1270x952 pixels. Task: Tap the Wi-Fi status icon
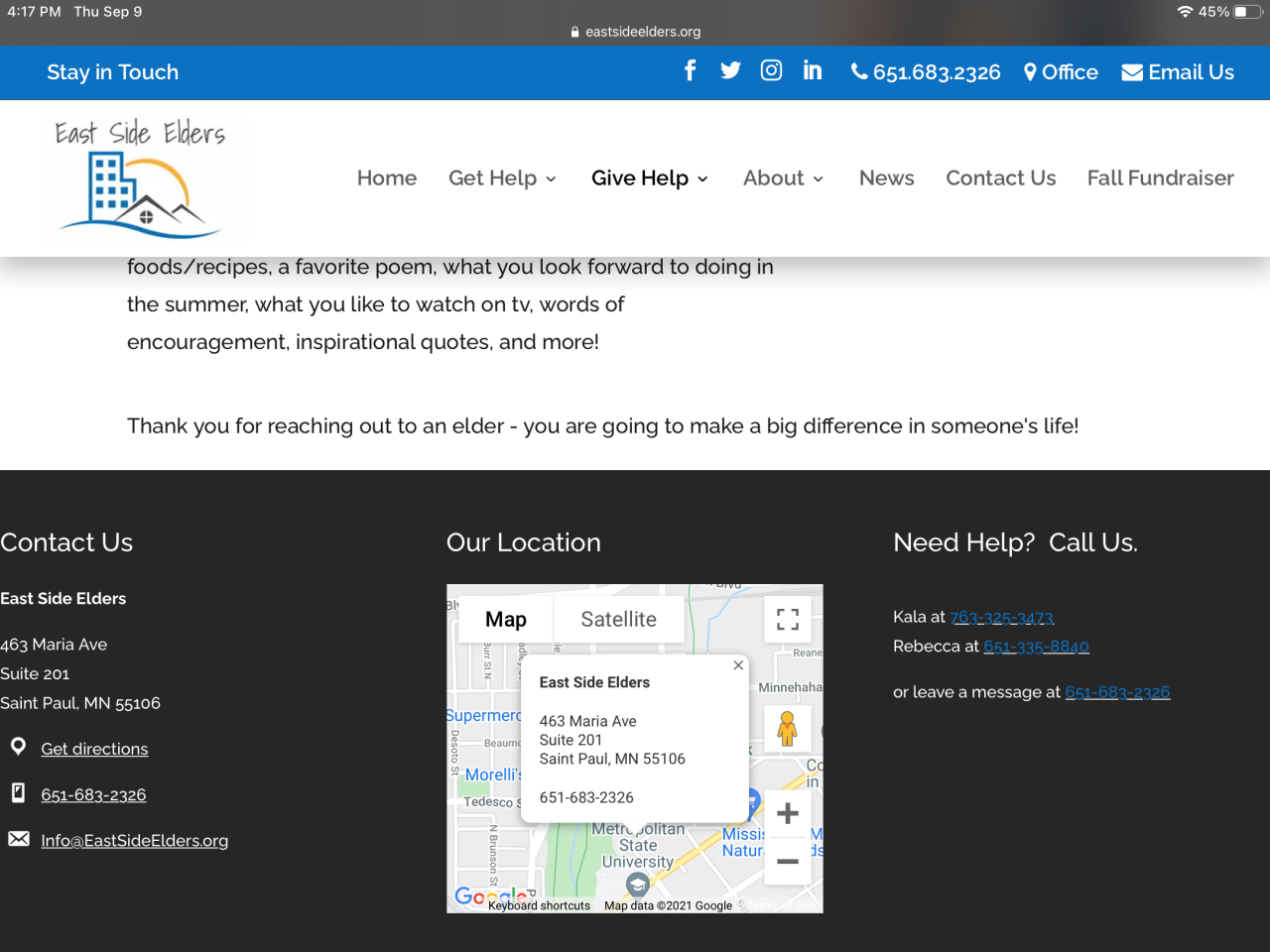1185,12
